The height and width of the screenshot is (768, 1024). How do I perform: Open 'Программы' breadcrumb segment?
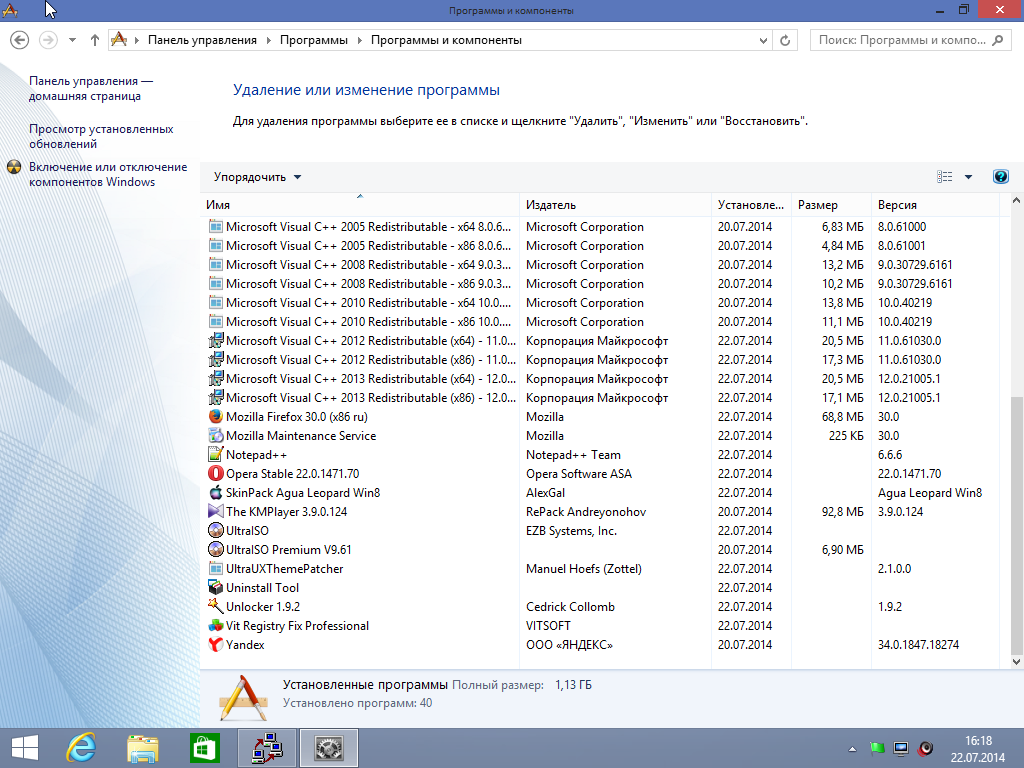coord(314,40)
